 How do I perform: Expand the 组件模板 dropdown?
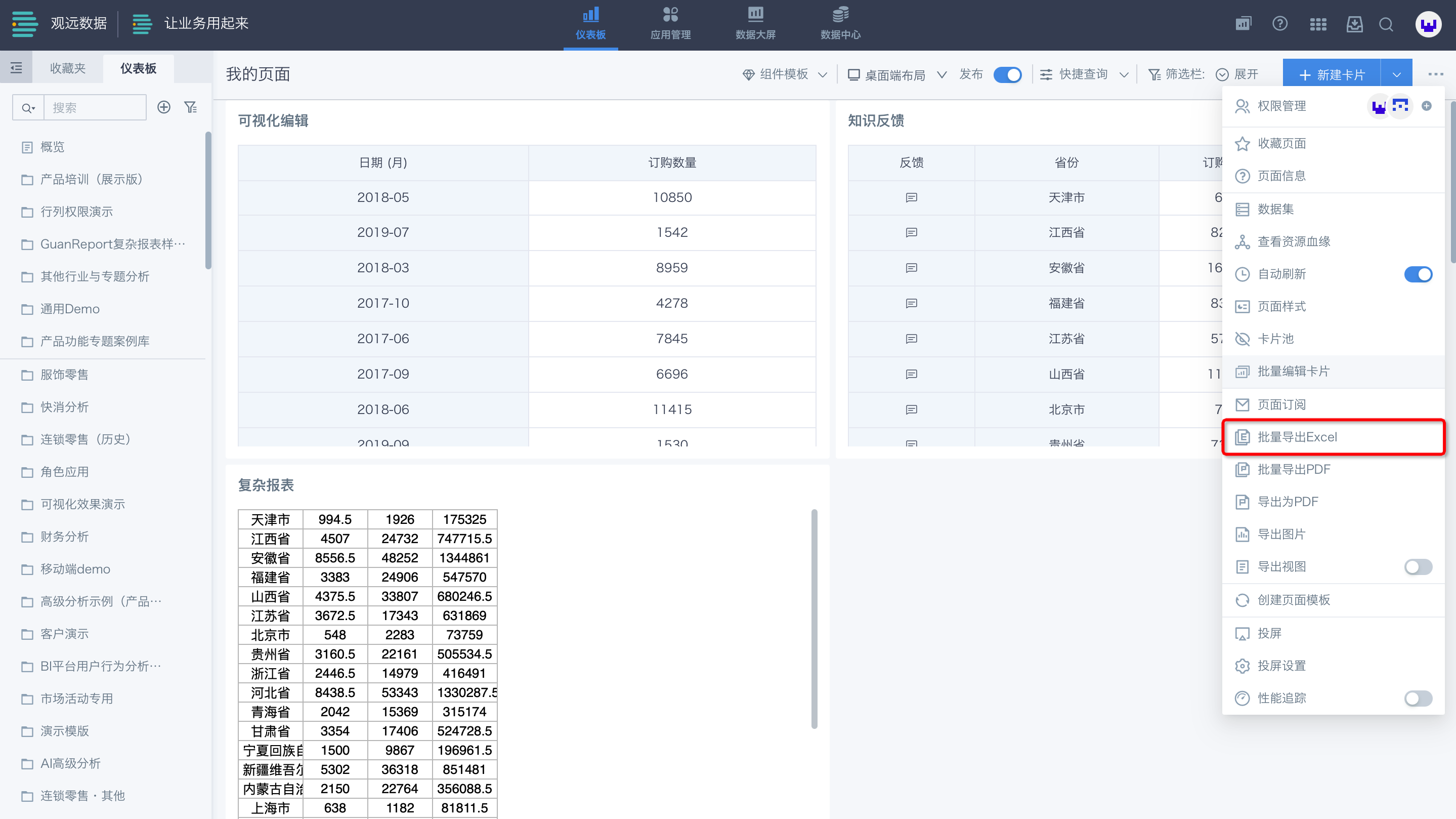pyautogui.click(x=785, y=74)
